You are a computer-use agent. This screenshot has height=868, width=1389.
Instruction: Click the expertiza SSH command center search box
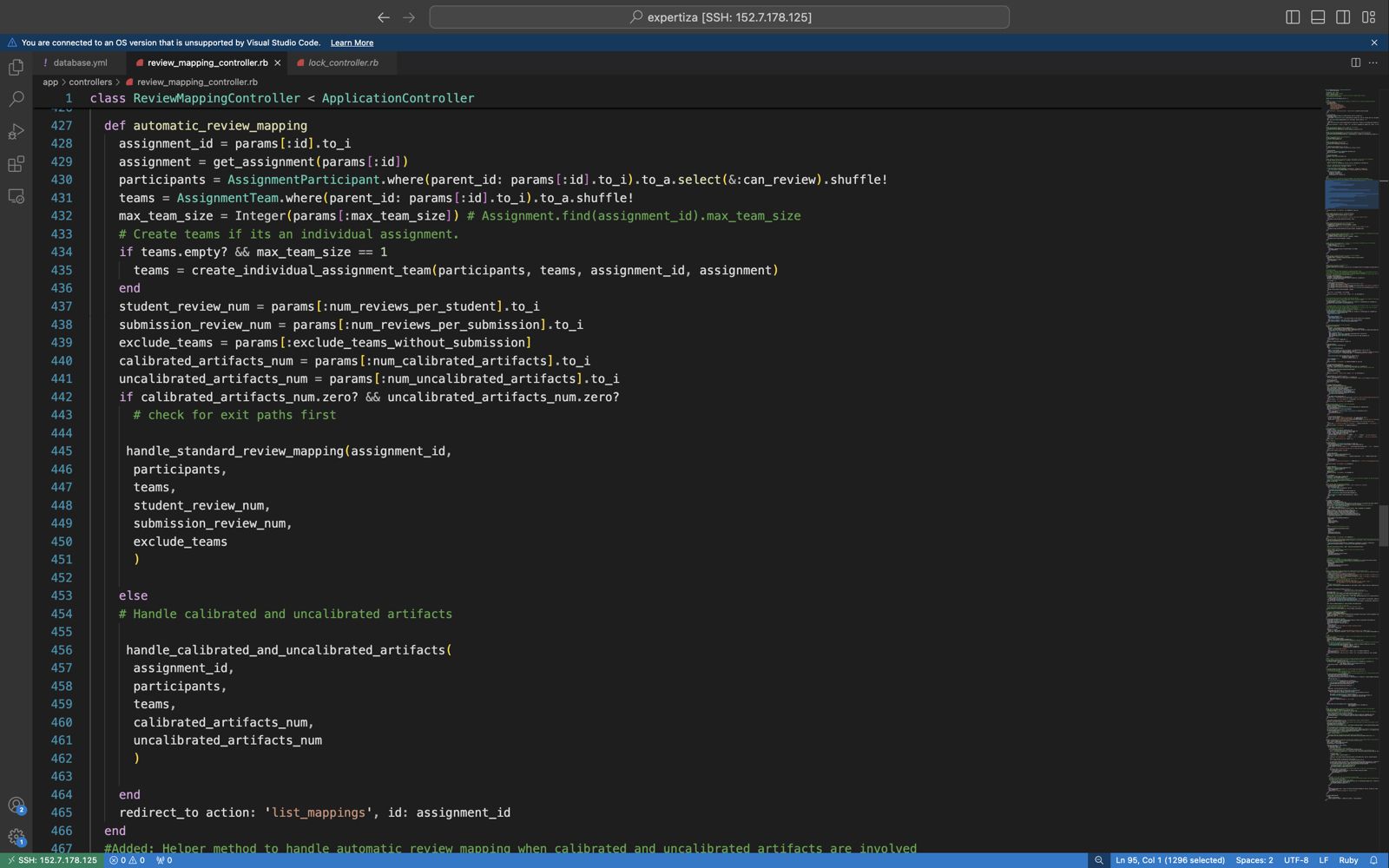click(x=719, y=17)
